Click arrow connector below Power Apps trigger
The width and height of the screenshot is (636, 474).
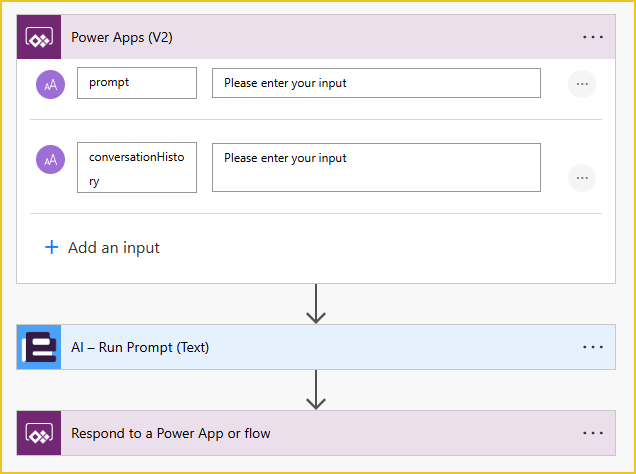[316, 304]
